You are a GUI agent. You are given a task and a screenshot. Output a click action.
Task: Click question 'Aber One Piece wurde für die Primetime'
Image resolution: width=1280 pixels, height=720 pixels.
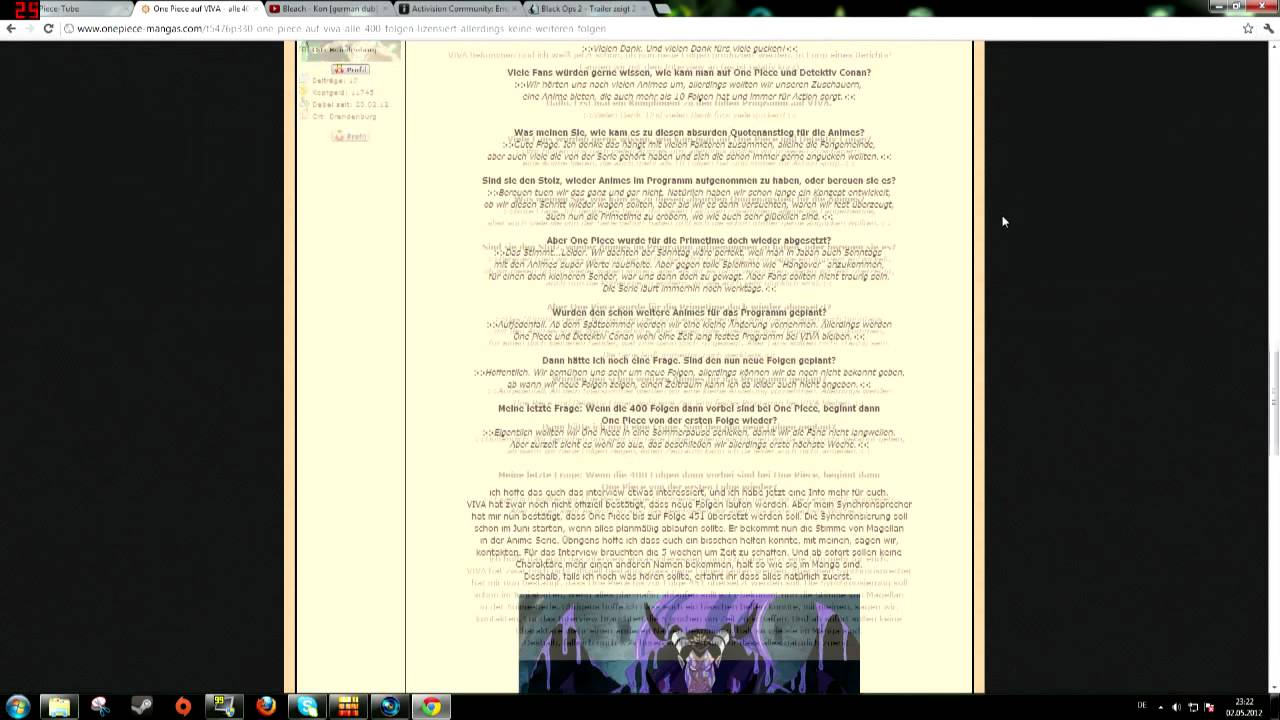tap(689, 240)
